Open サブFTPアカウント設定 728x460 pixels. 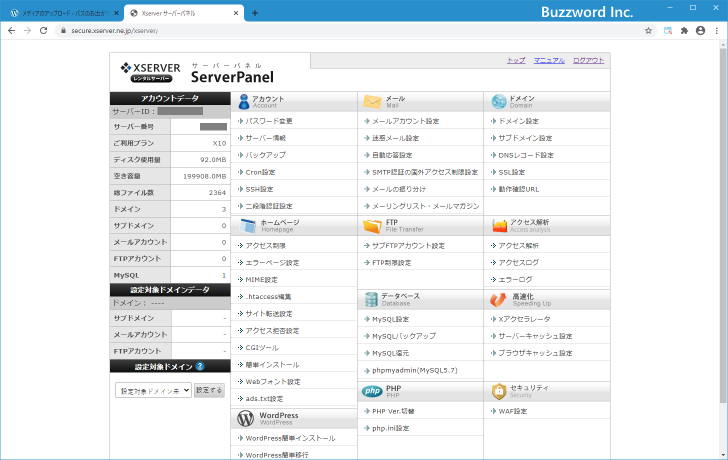point(409,246)
